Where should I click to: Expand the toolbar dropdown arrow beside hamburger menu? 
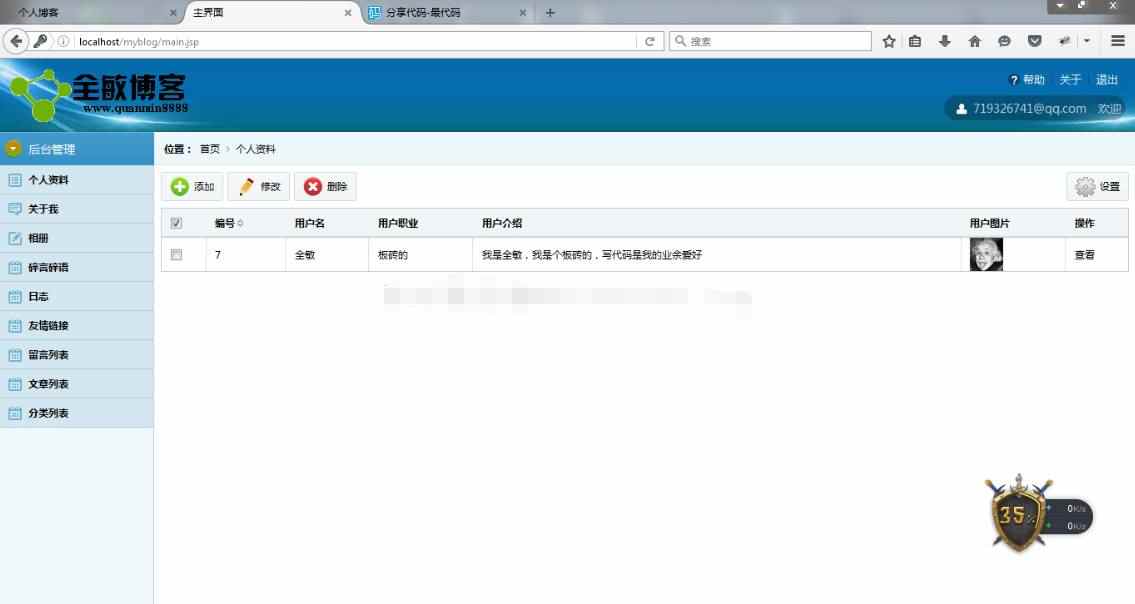[x=1087, y=41]
